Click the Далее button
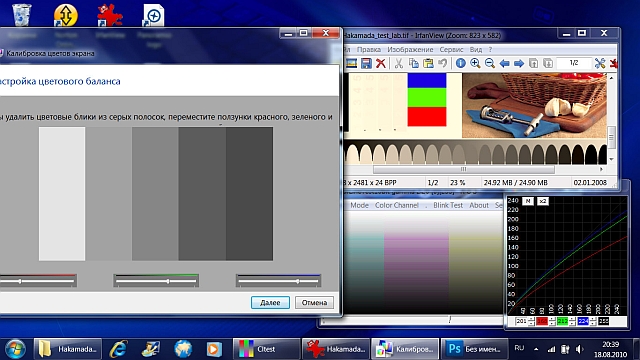This screenshot has width=640, height=360. 270,302
